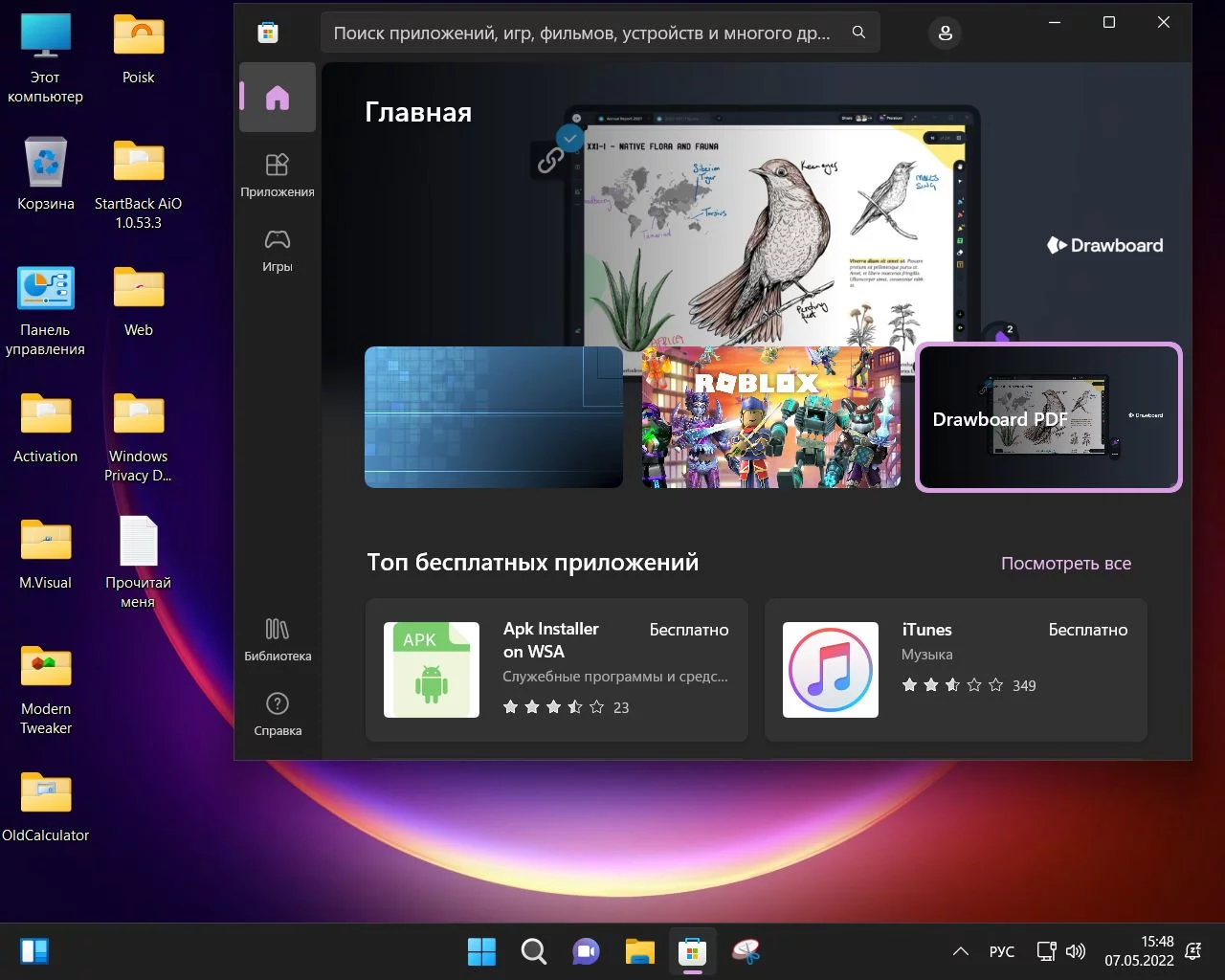Open the iTunes app card

coord(955,670)
